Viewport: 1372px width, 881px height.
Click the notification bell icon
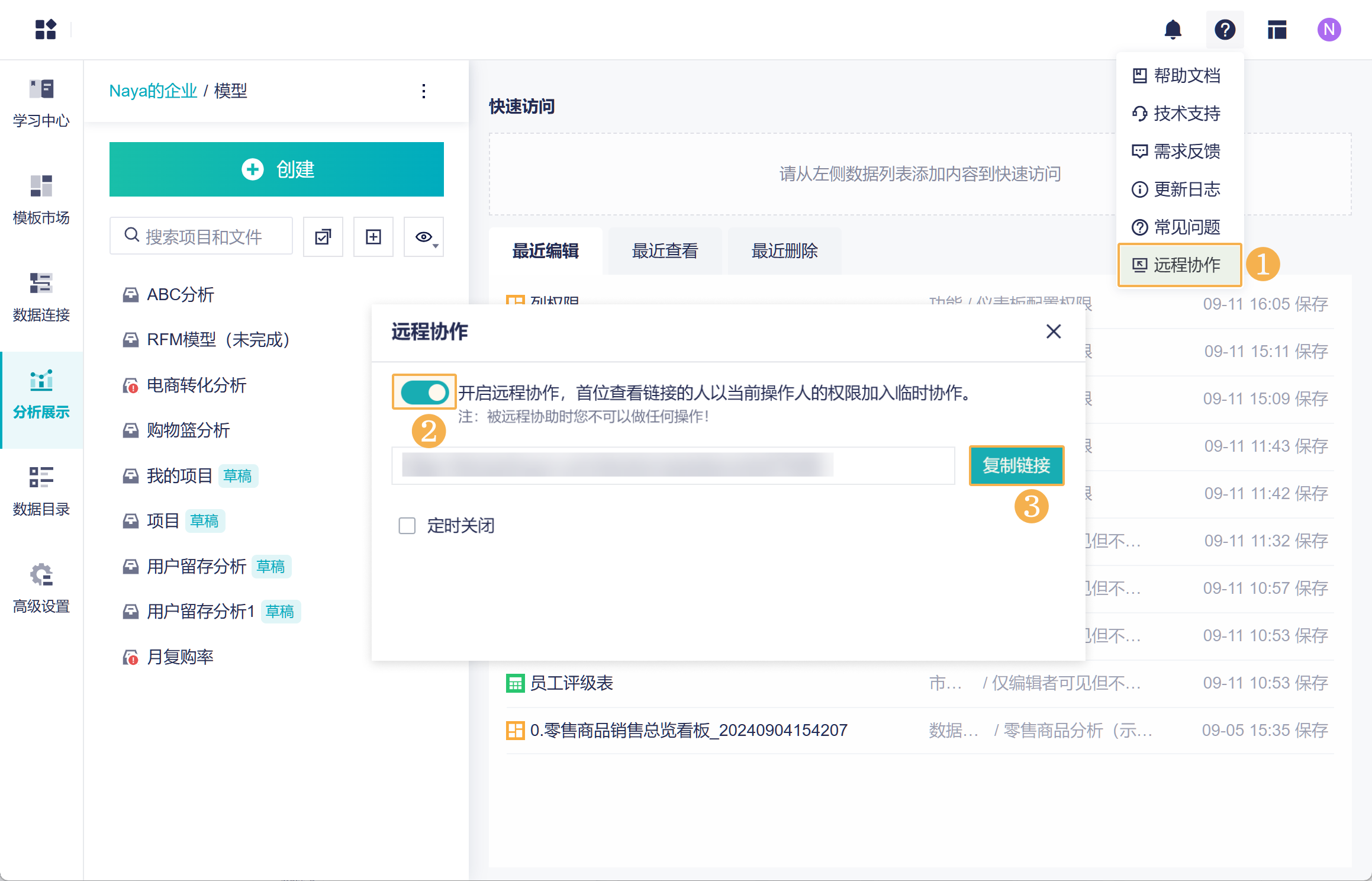point(1173,30)
